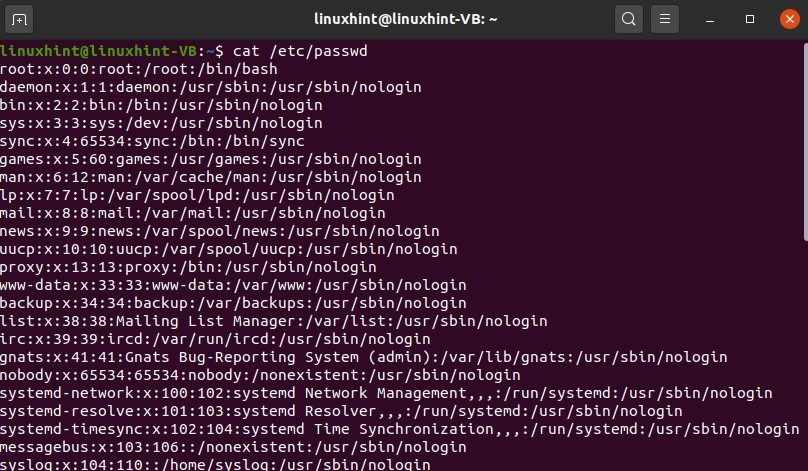Click the green linuxhint@linuxhint-VB prompt
Viewport: 808px width, 471px height.
pyautogui.click(x=100, y=51)
